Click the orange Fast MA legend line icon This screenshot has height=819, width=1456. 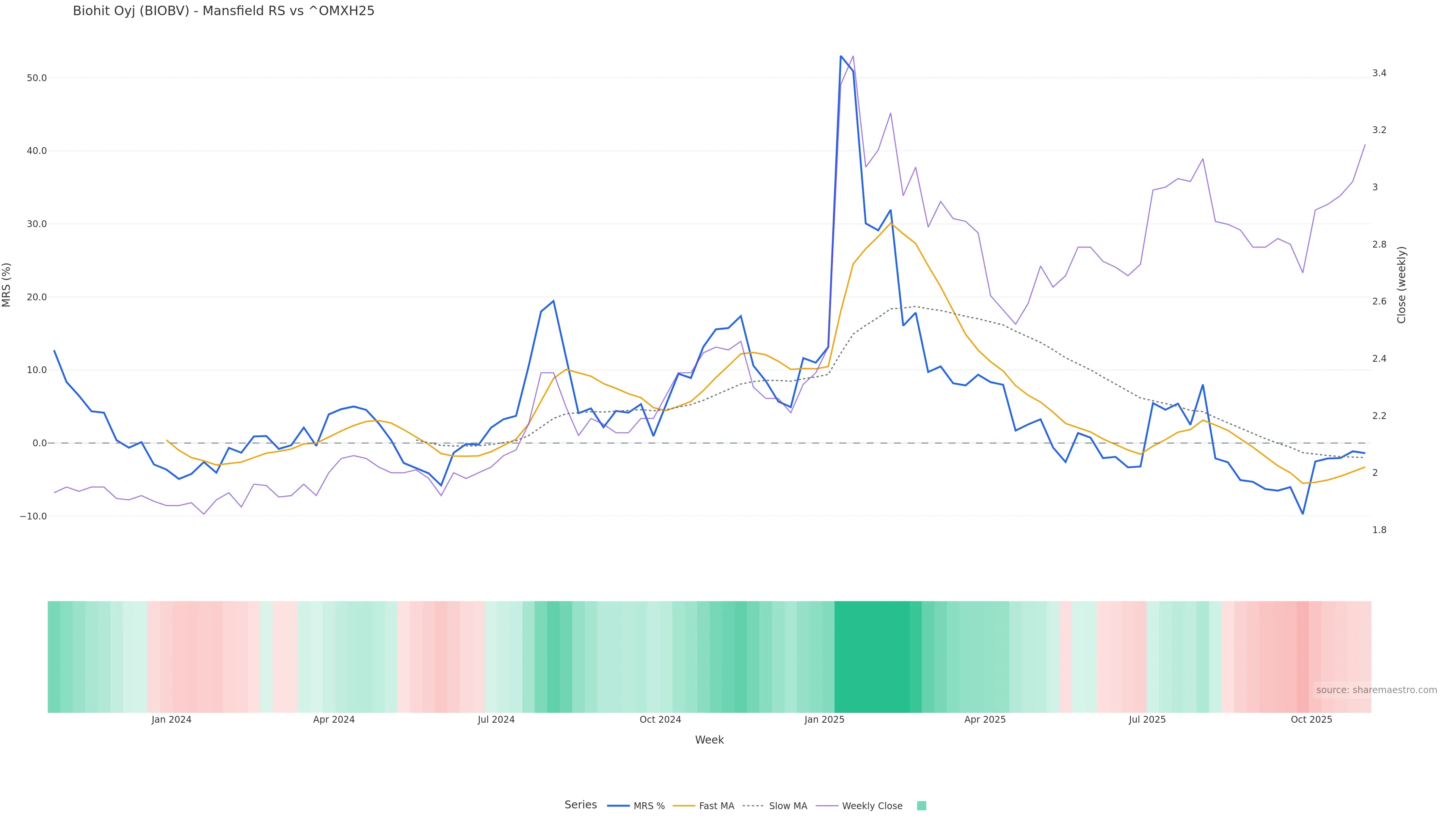684,806
